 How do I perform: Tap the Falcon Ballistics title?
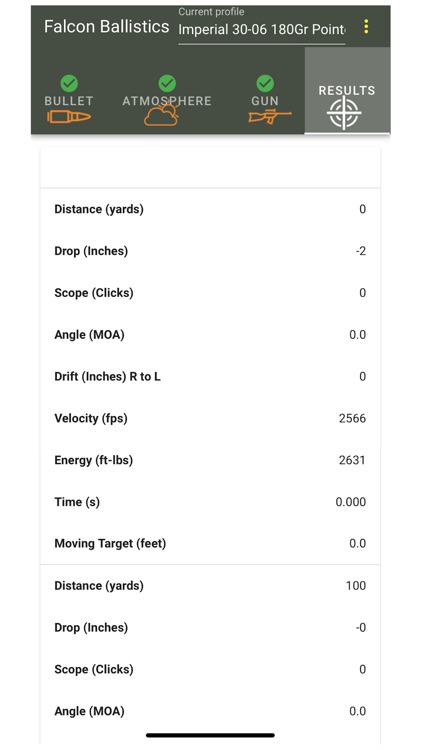click(x=107, y=26)
